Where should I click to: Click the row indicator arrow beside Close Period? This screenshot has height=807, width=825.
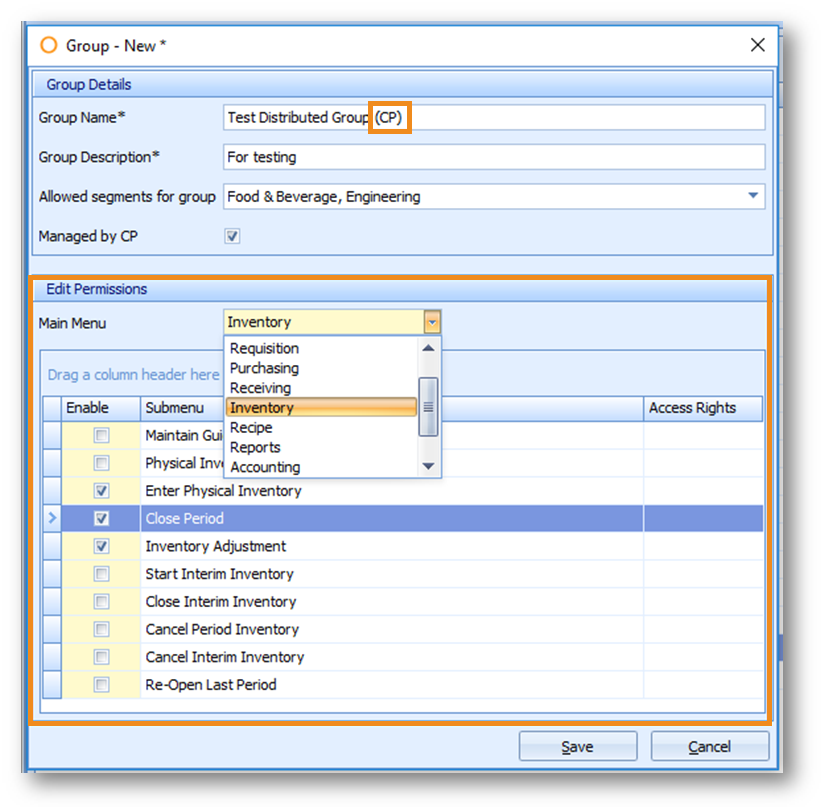tap(52, 518)
